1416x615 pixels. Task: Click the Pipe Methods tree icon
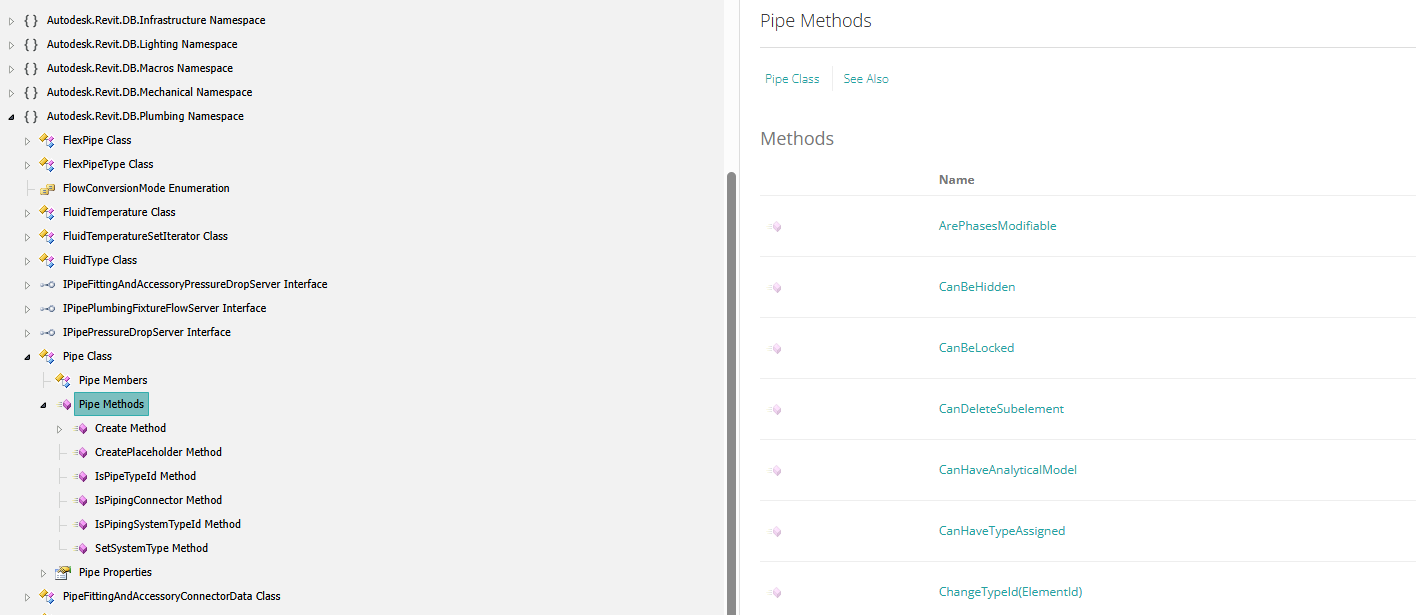click(64, 404)
